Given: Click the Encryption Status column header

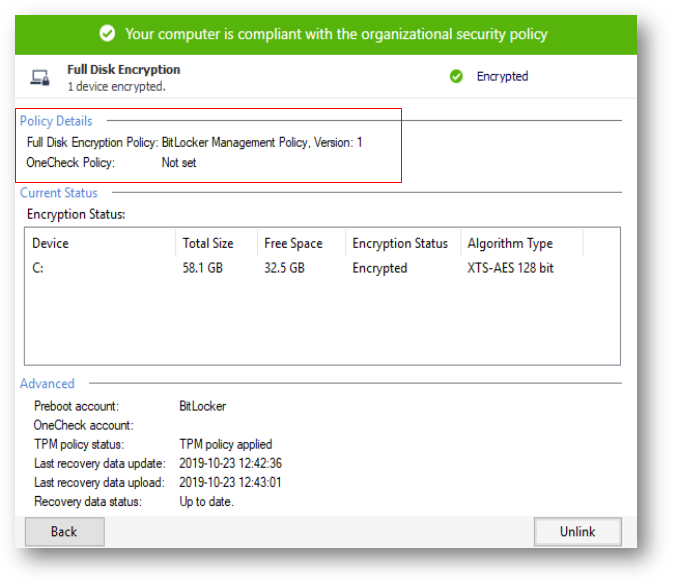Looking at the screenshot, I should click(x=400, y=243).
